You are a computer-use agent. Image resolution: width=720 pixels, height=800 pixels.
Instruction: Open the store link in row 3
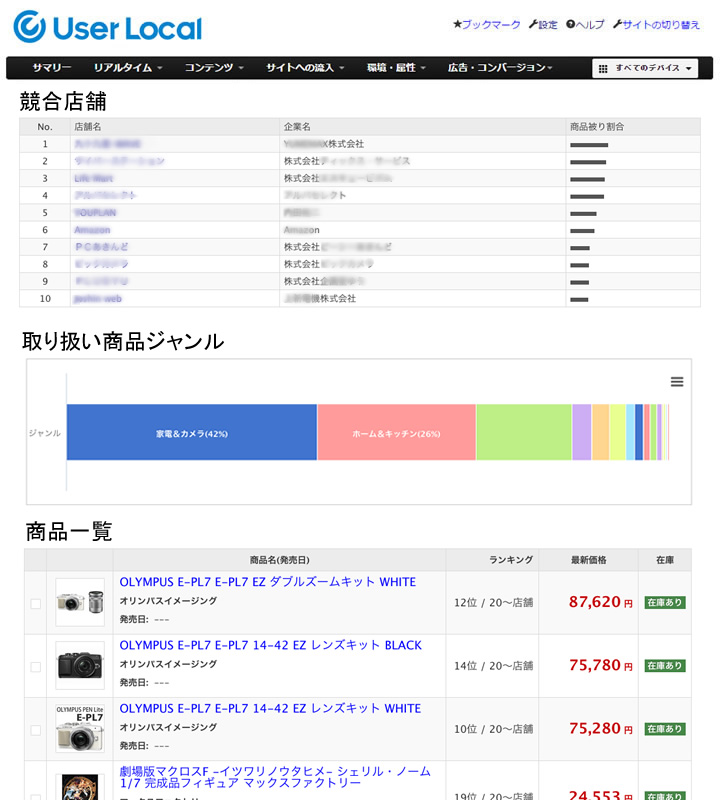93,179
